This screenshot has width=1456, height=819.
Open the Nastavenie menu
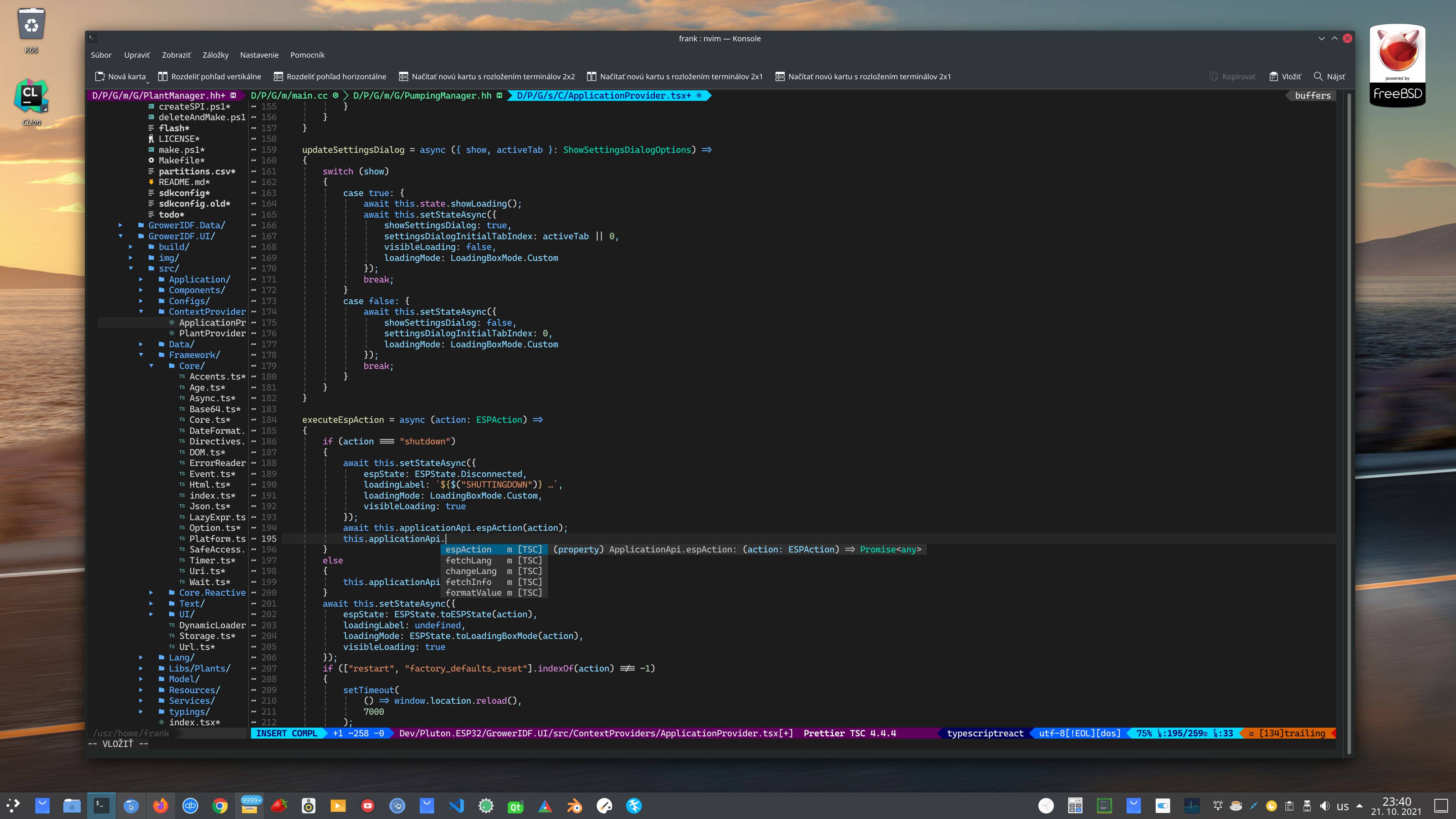tap(259, 55)
